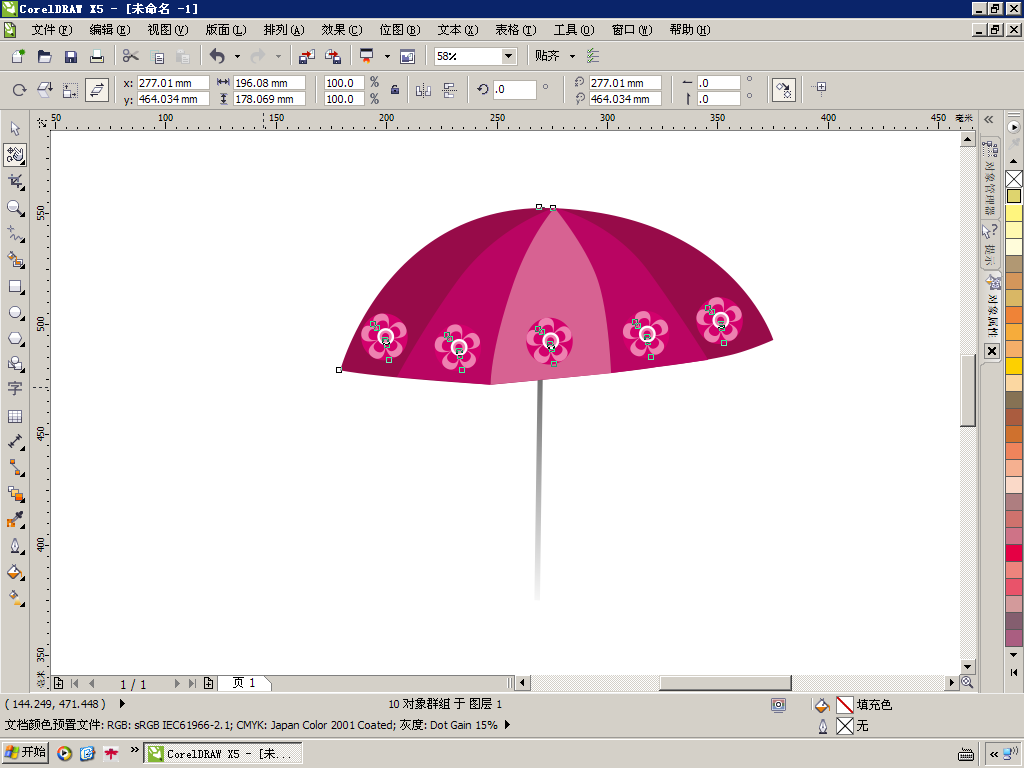Choose the Outline Pen tool
Image resolution: width=1024 pixels, height=768 pixels.
tap(15, 546)
